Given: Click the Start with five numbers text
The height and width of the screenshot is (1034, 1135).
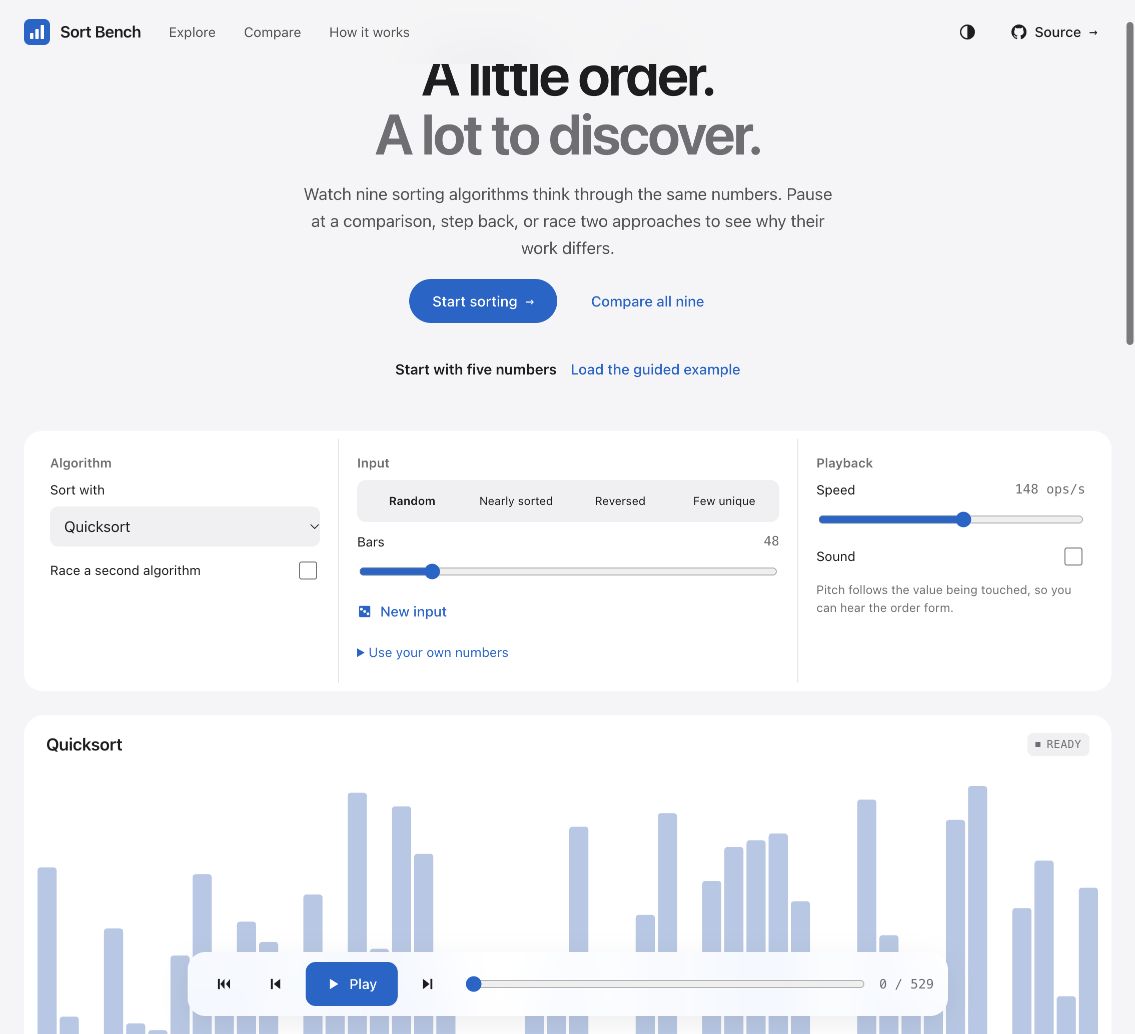Looking at the screenshot, I should tap(476, 369).
